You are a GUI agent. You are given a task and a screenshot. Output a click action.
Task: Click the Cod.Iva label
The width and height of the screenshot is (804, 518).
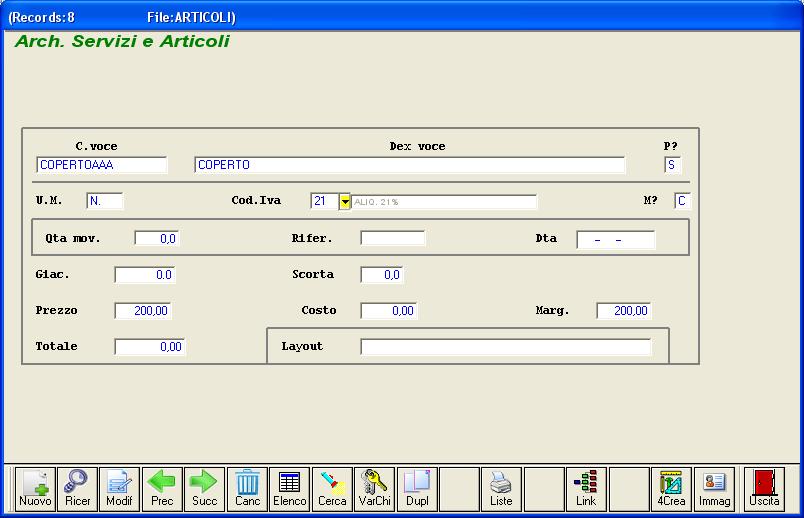tap(256, 201)
